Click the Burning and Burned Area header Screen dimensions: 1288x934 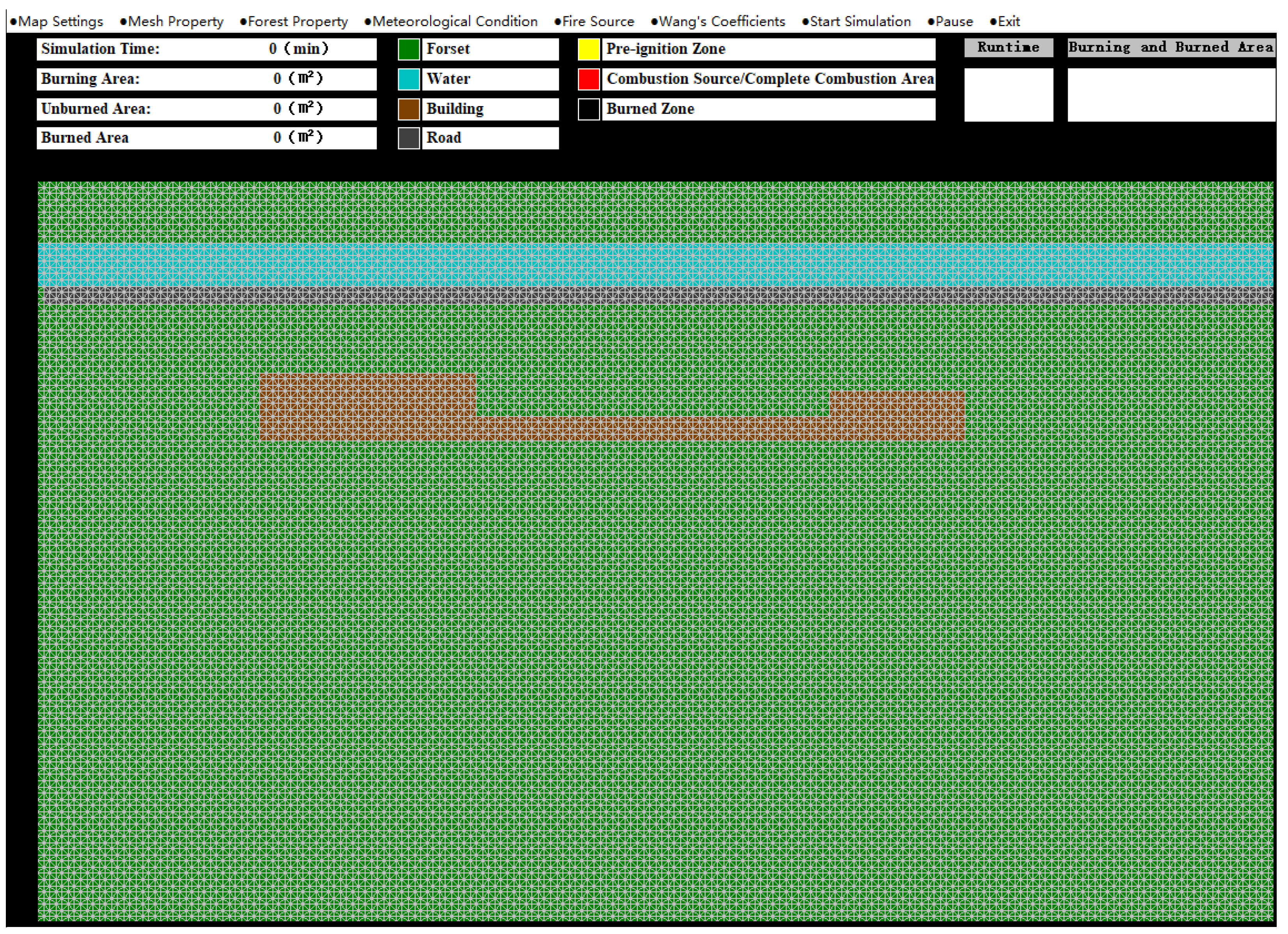(1171, 48)
